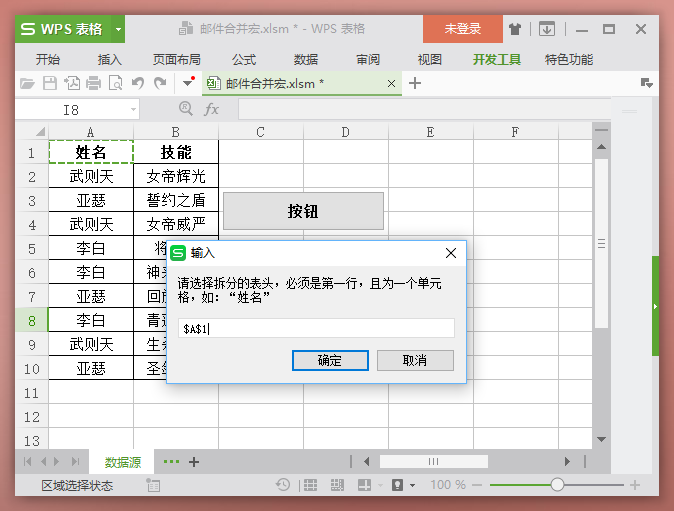
Task: Open the WPS 表格 application menu dropdown
Action: pos(119,29)
